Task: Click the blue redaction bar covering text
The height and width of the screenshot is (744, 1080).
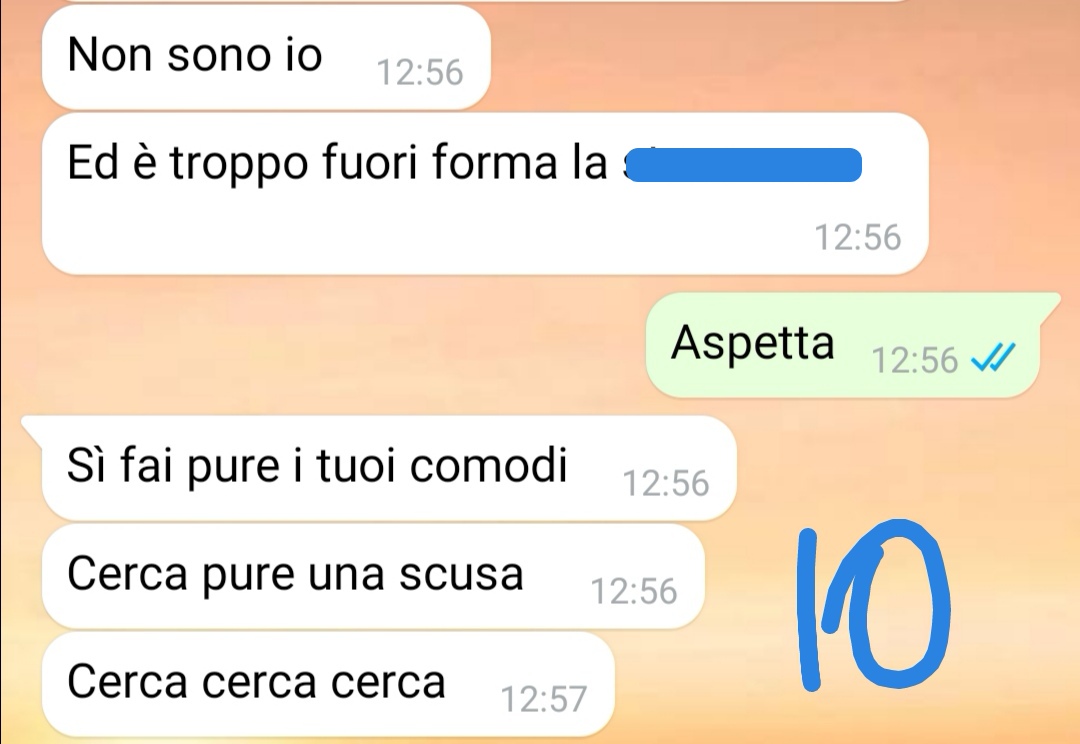Action: 742,165
